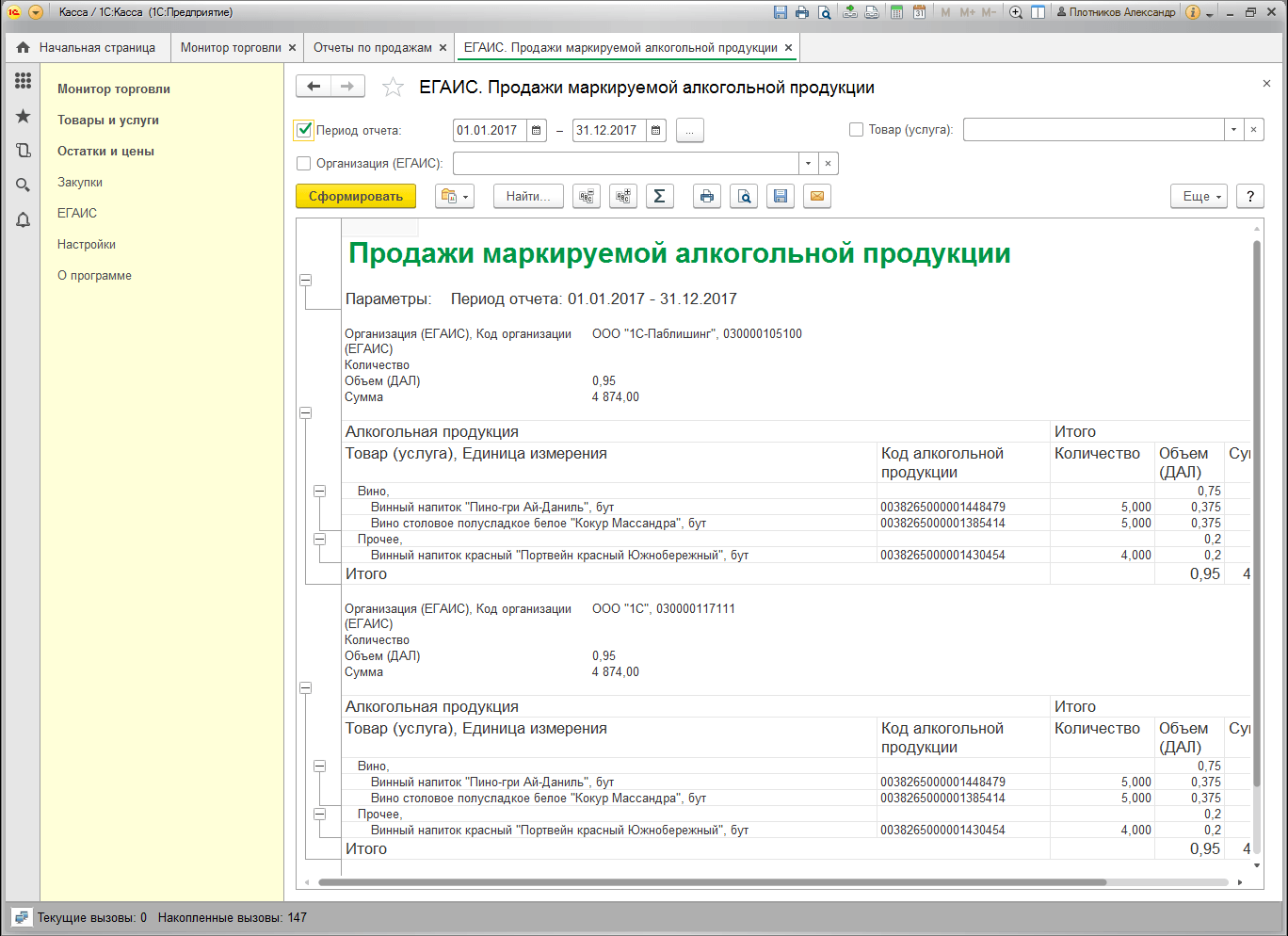Open main menu orange dropdown button

pyautogui.click(x=36, y=12)
